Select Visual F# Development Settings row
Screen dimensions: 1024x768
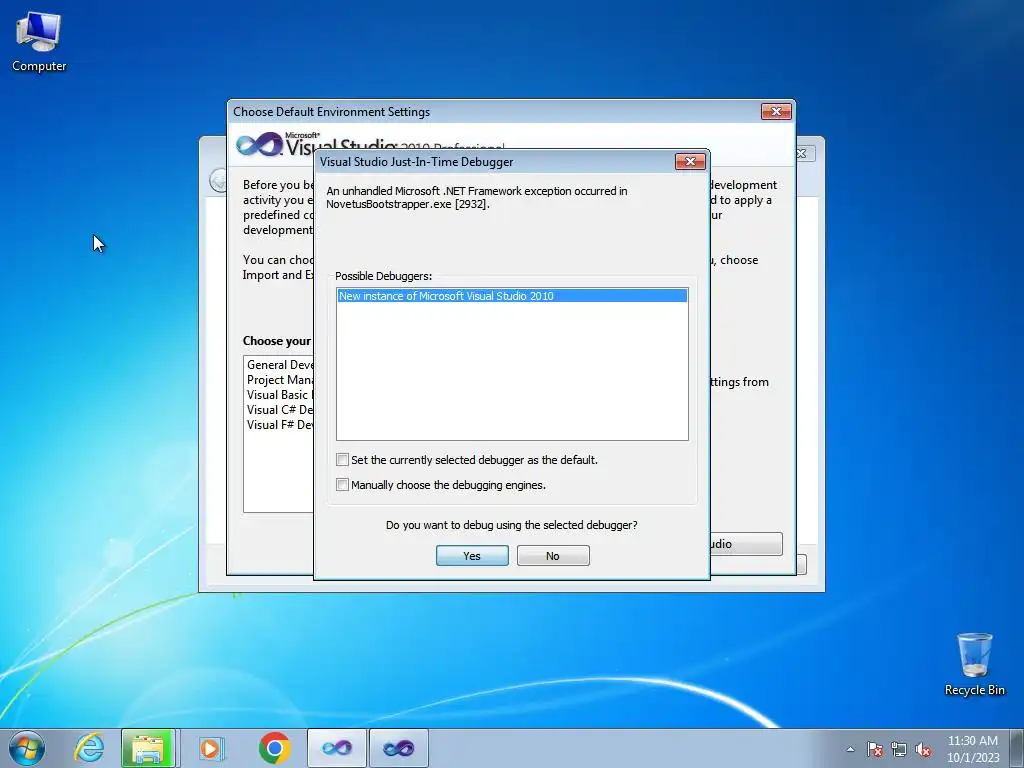pyautogui.click(x=280, y=425)
